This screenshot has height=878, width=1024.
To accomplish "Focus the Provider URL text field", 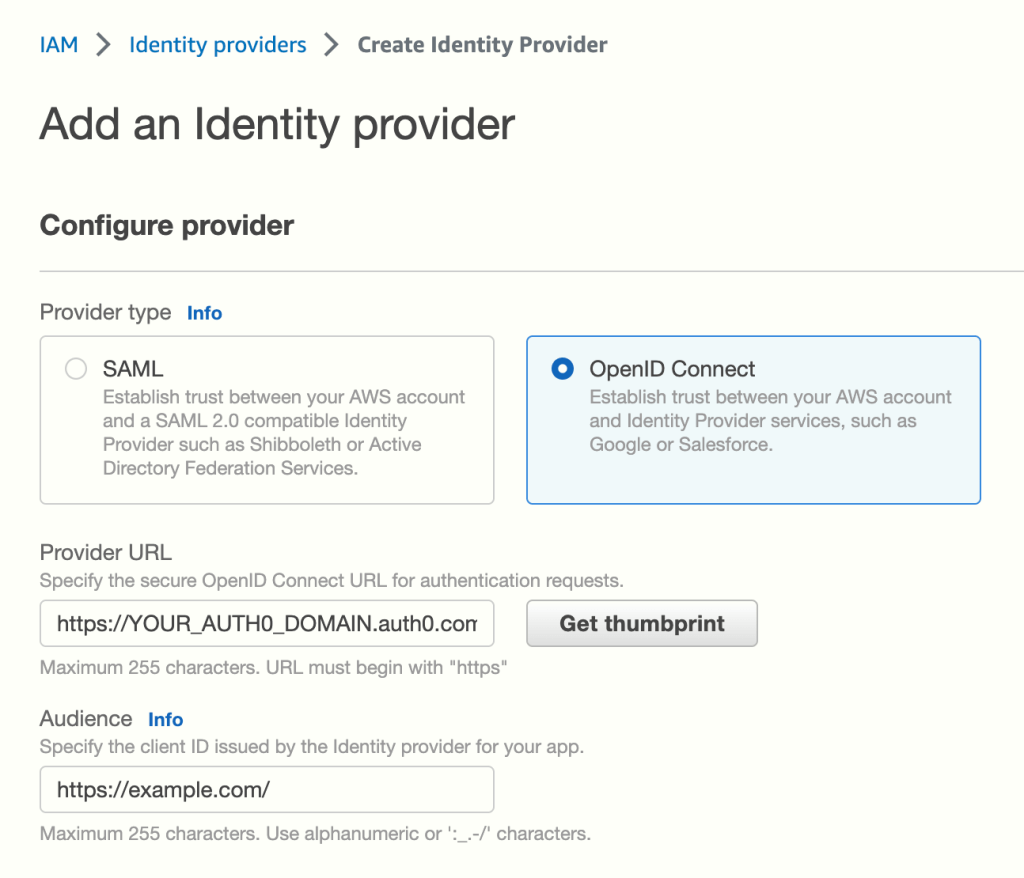I will tap(266, 623).
